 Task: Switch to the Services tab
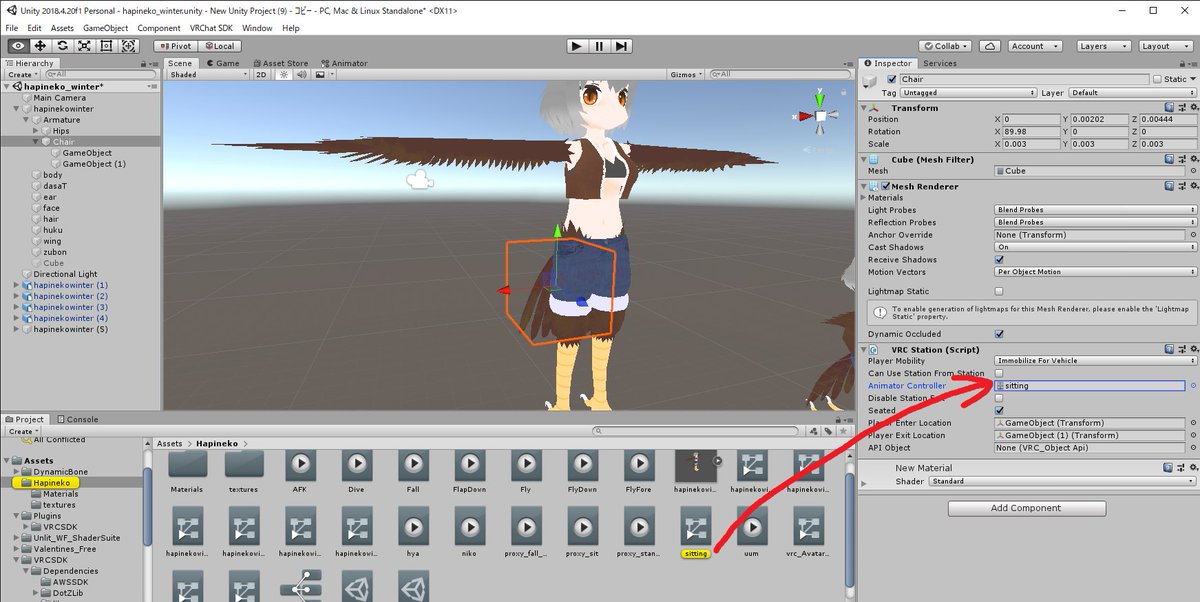(x=939, y=63)
